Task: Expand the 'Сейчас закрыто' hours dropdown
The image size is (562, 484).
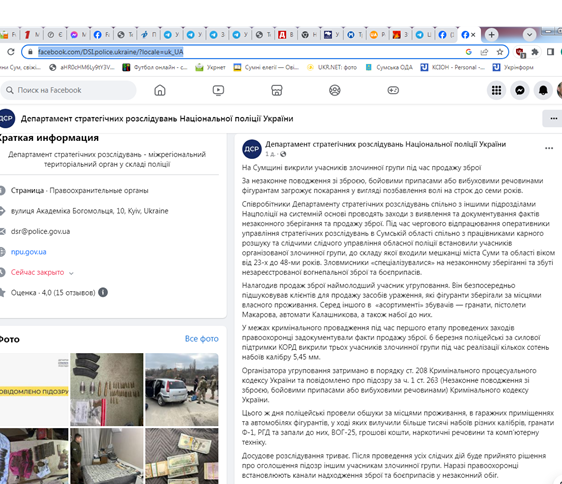Action: [71, 273]
